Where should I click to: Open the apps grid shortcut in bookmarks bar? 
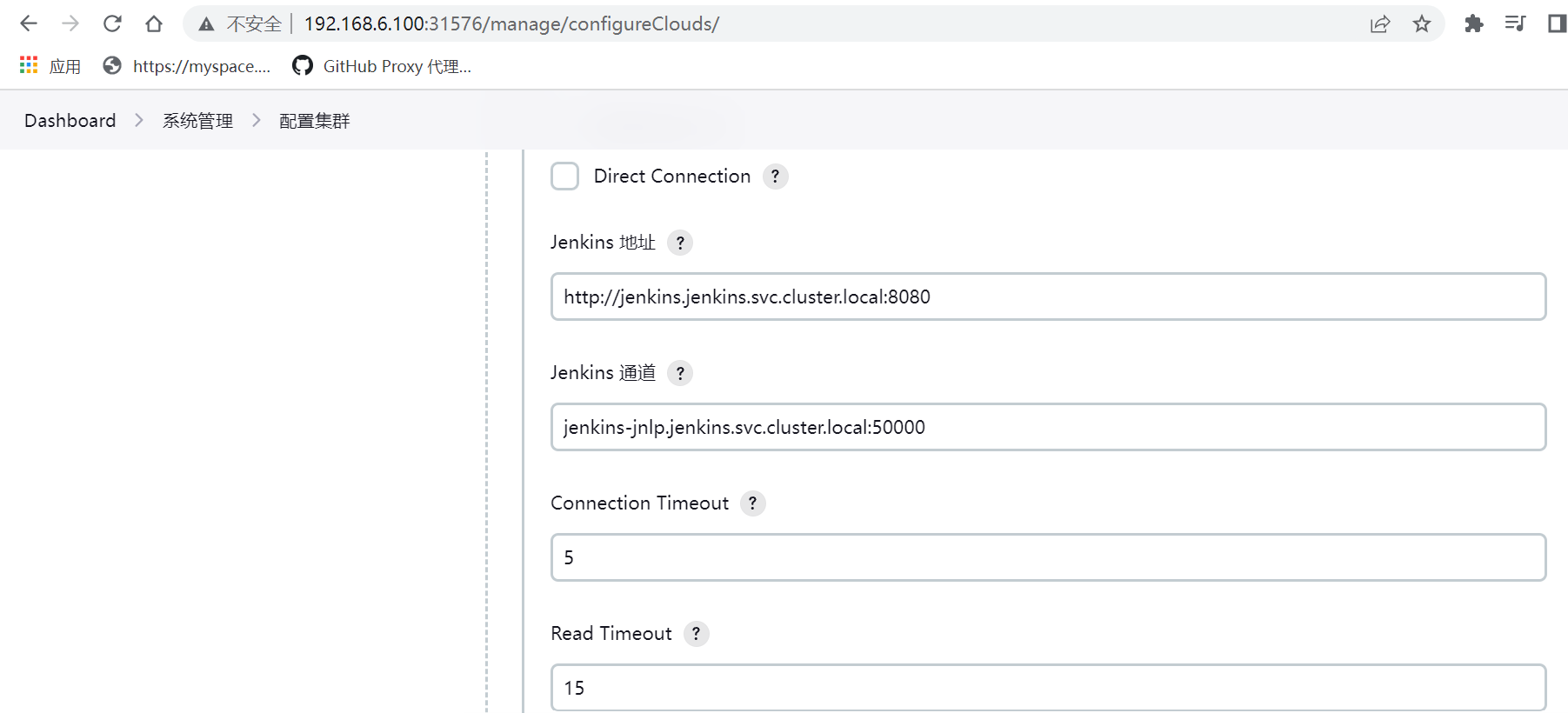[29, 65]
